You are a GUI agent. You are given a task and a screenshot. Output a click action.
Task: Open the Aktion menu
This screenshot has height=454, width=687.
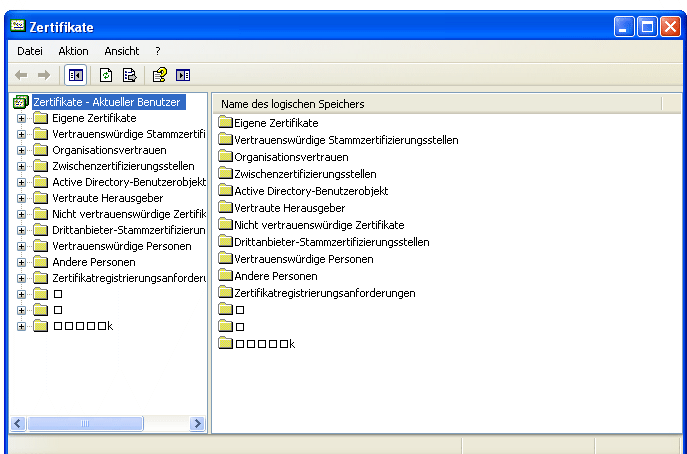(x=73, y=50)
